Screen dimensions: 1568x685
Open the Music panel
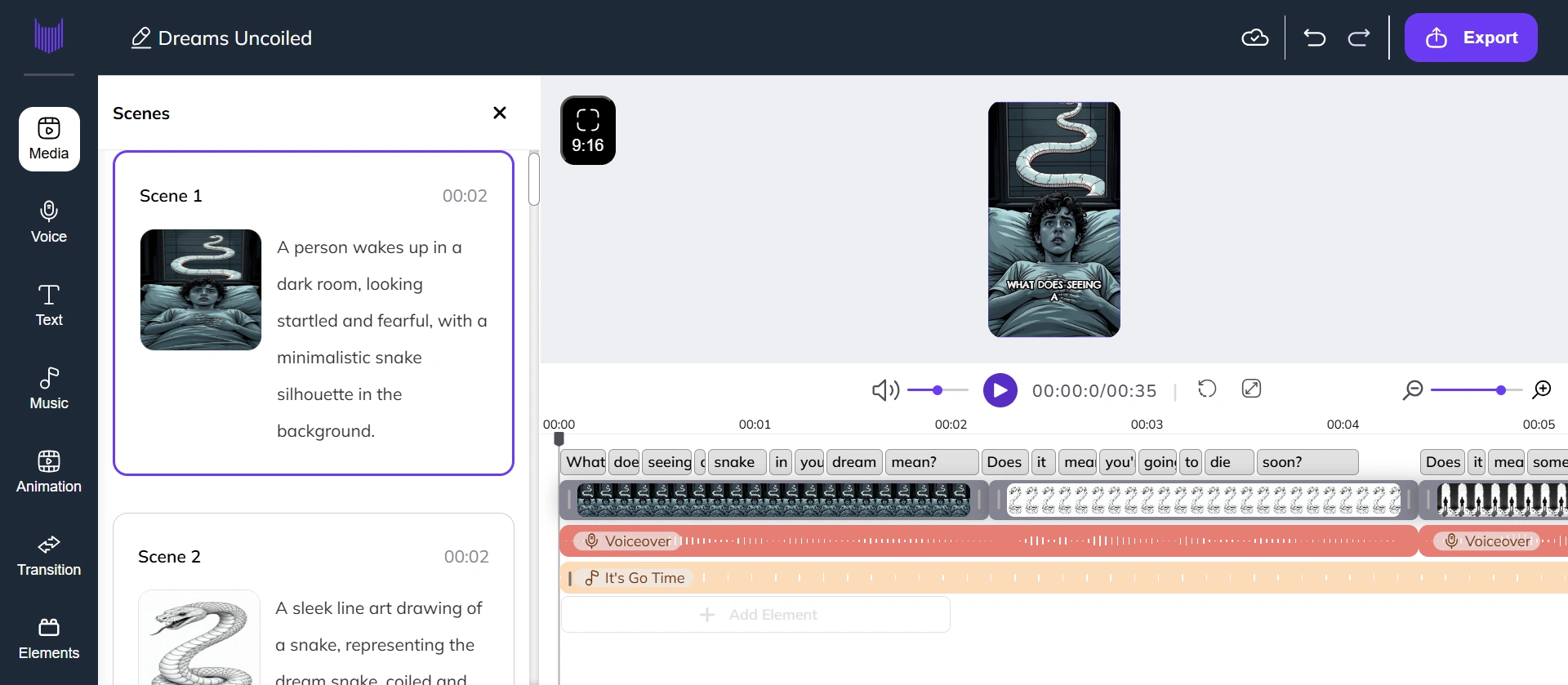click(49, 389)
